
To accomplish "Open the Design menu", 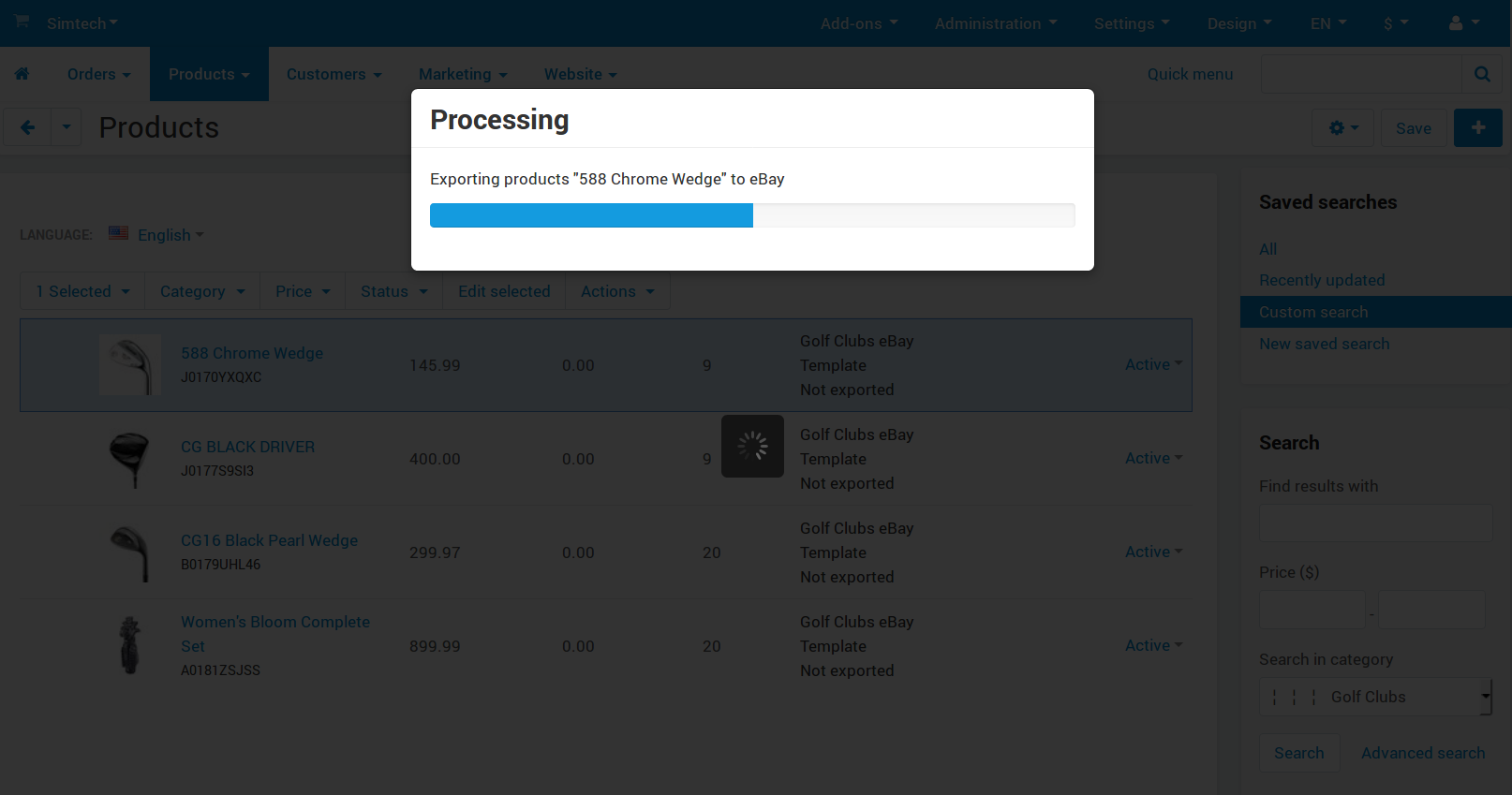I will [1239, 23].
